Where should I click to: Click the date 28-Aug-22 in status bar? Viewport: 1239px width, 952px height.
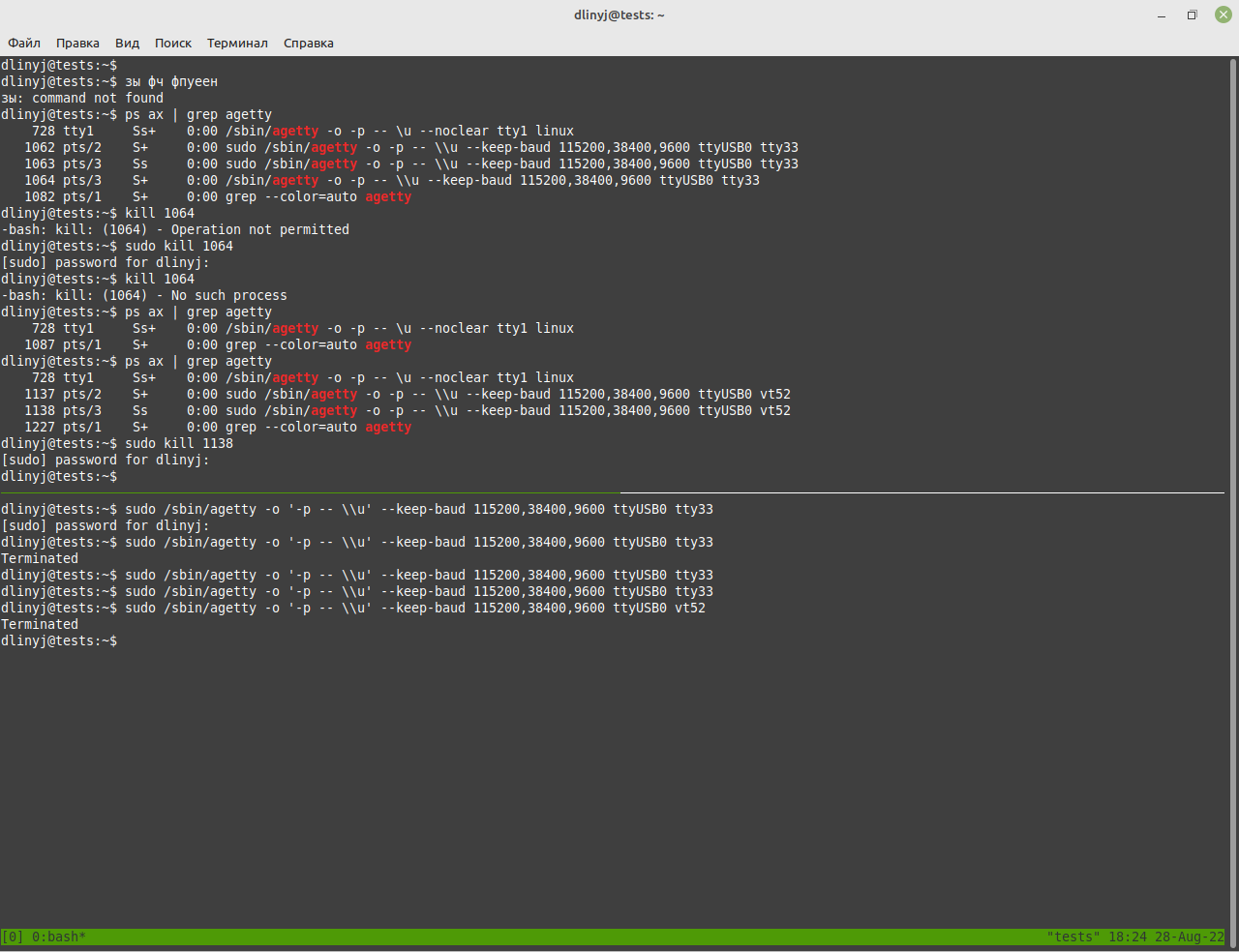click(x=1190, y=937)
